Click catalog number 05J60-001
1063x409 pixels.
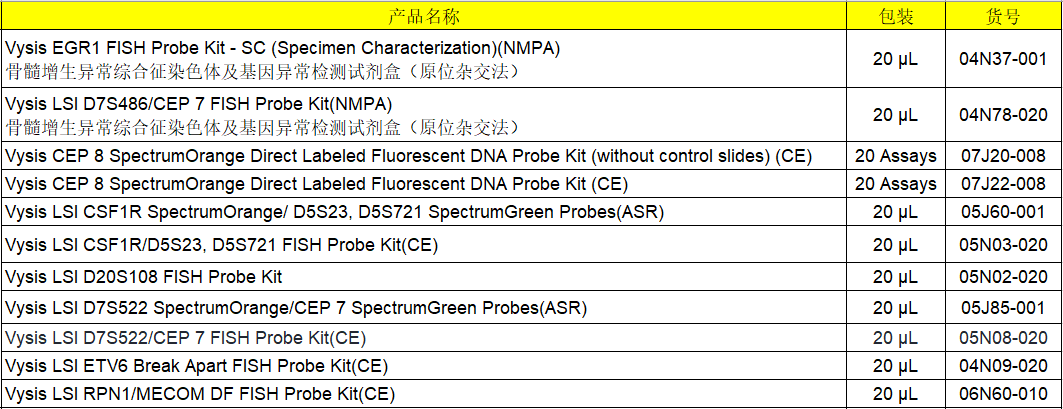click(1003, 212)
